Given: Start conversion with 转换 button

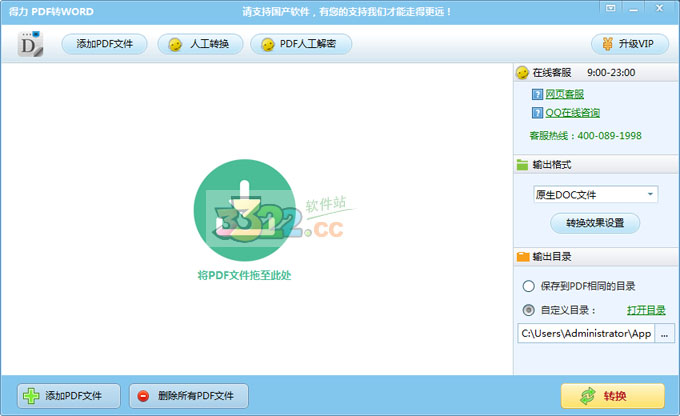Looking at the screenshot, I should click(612, 396).
